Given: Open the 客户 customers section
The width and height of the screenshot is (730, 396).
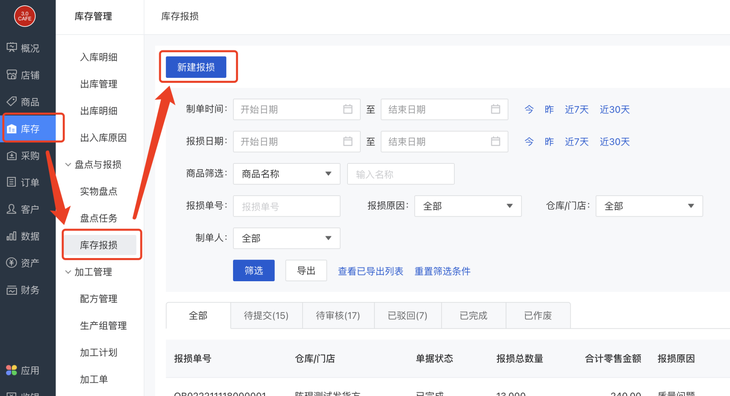Looking at the screenshot, I should (x=23, y=209).
